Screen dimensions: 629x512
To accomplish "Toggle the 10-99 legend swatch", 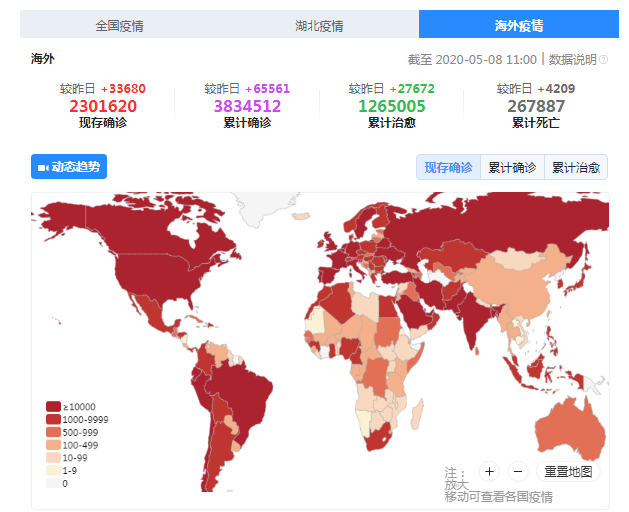I will (x=53, y=458).
